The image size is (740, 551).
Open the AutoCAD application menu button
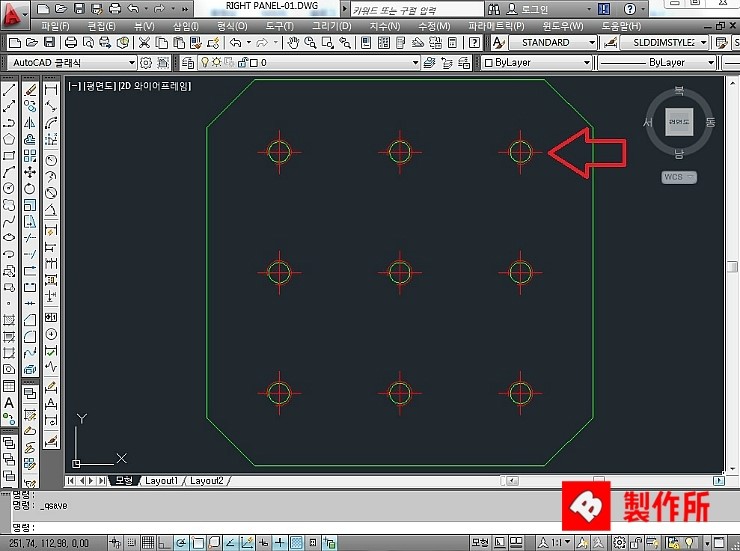pyautogui.click(x=15, y=13)
